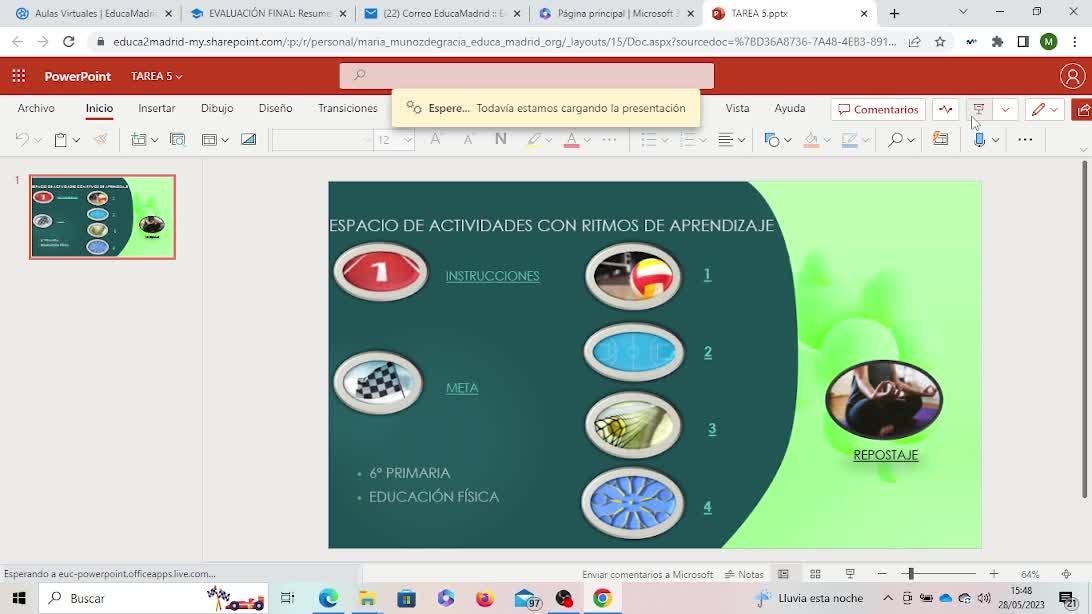Select the Format Painter brush
This screenshot has width=1092, height=614.
(x=101, y=140)
